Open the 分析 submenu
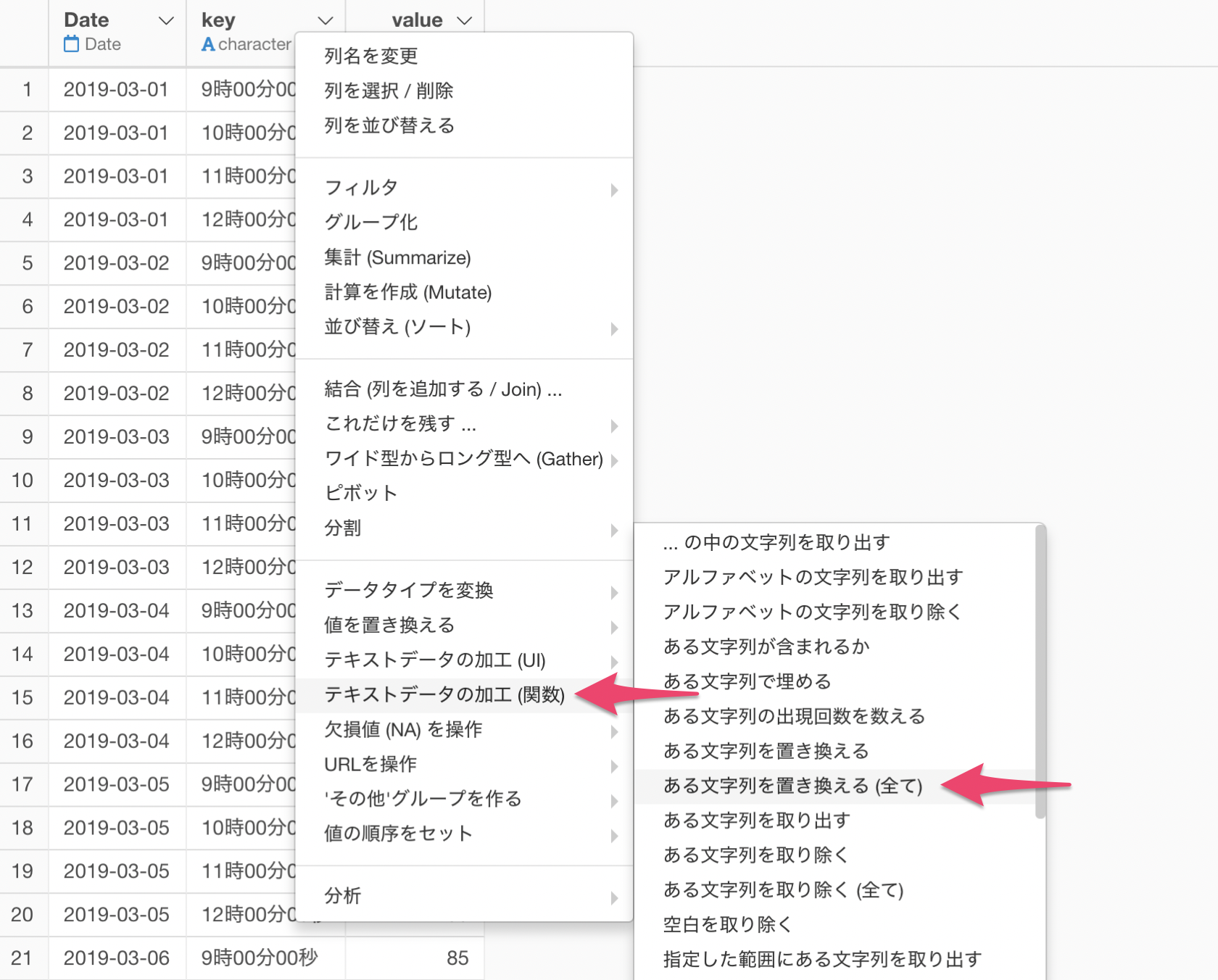1218x980 pixels. point(464,897)
